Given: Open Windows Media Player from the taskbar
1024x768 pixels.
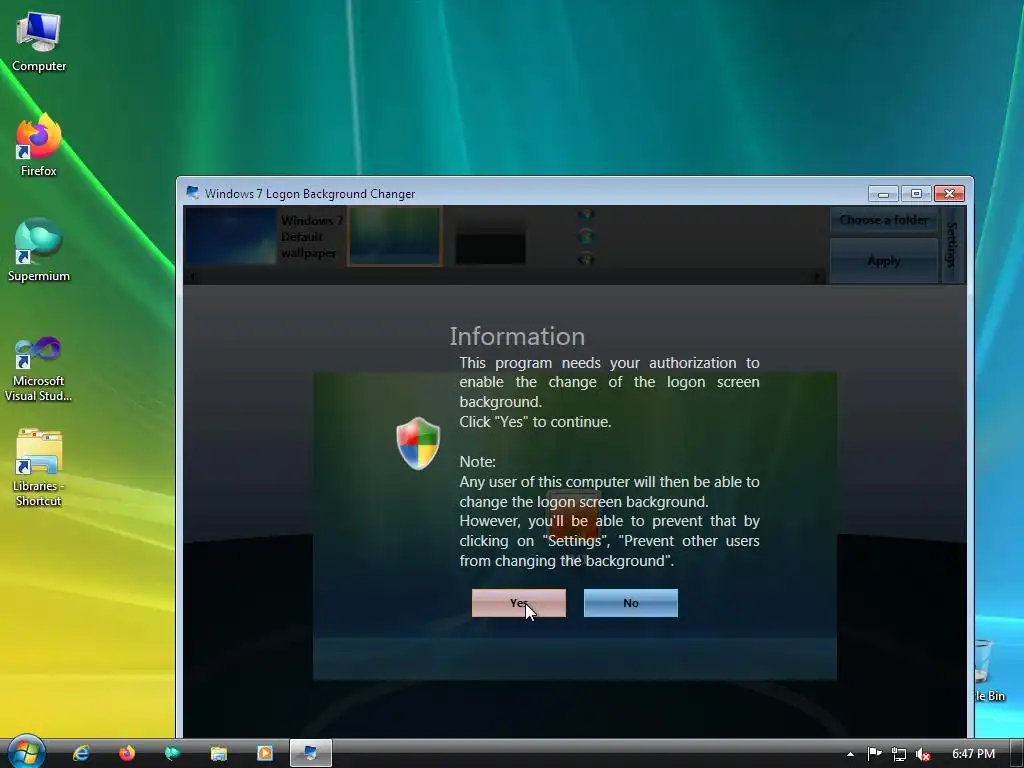Looking at the screenshot, I should pos(264,754).
